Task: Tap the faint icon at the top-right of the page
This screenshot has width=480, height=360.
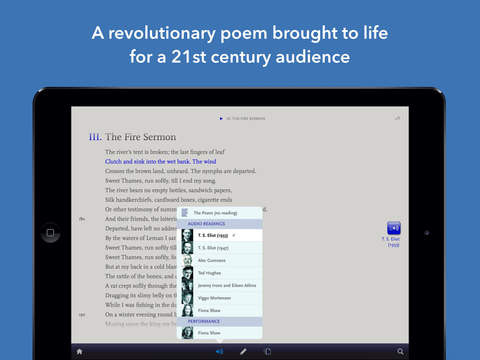Action: tap(397, 118)
